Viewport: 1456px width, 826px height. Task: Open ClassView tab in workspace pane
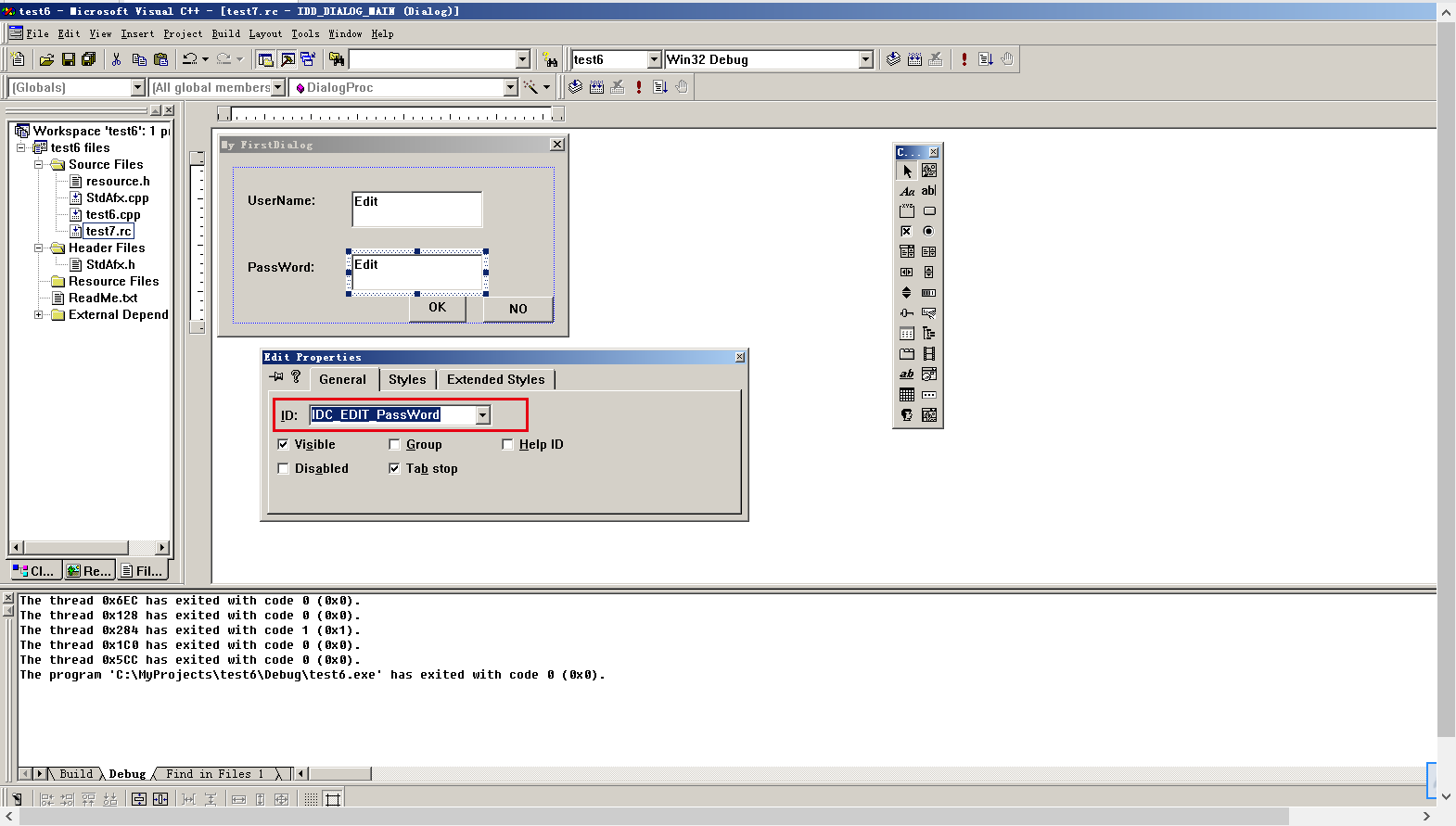[35, 571]
